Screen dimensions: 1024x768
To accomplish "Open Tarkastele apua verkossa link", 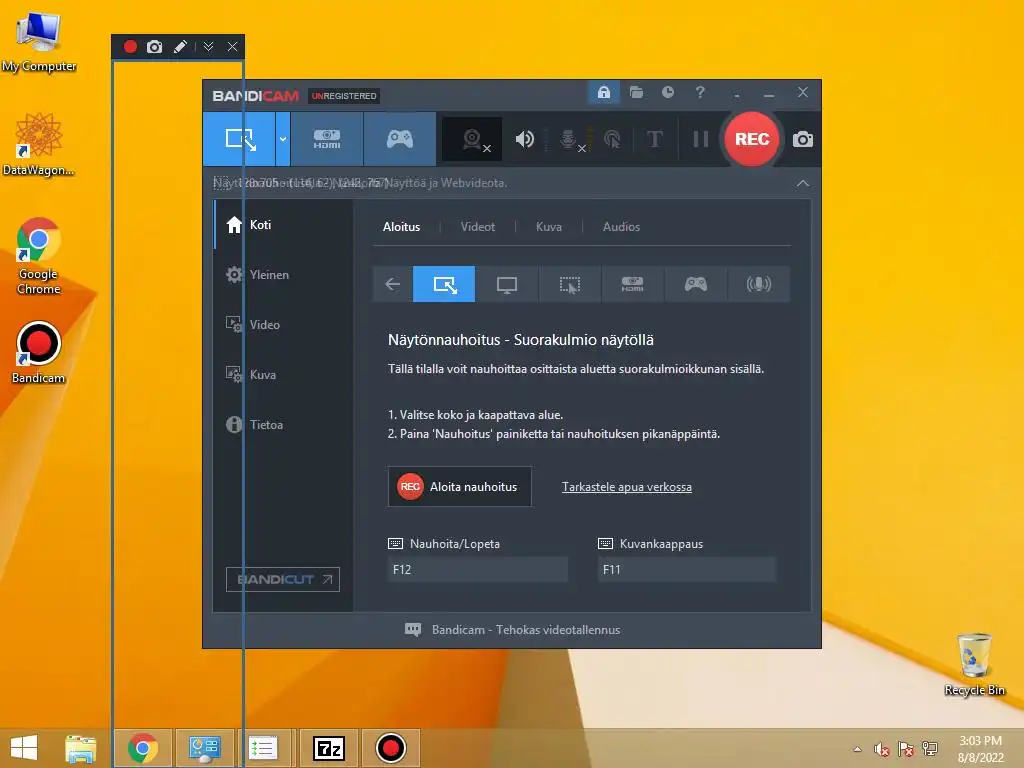I will [x=626, y=487].
